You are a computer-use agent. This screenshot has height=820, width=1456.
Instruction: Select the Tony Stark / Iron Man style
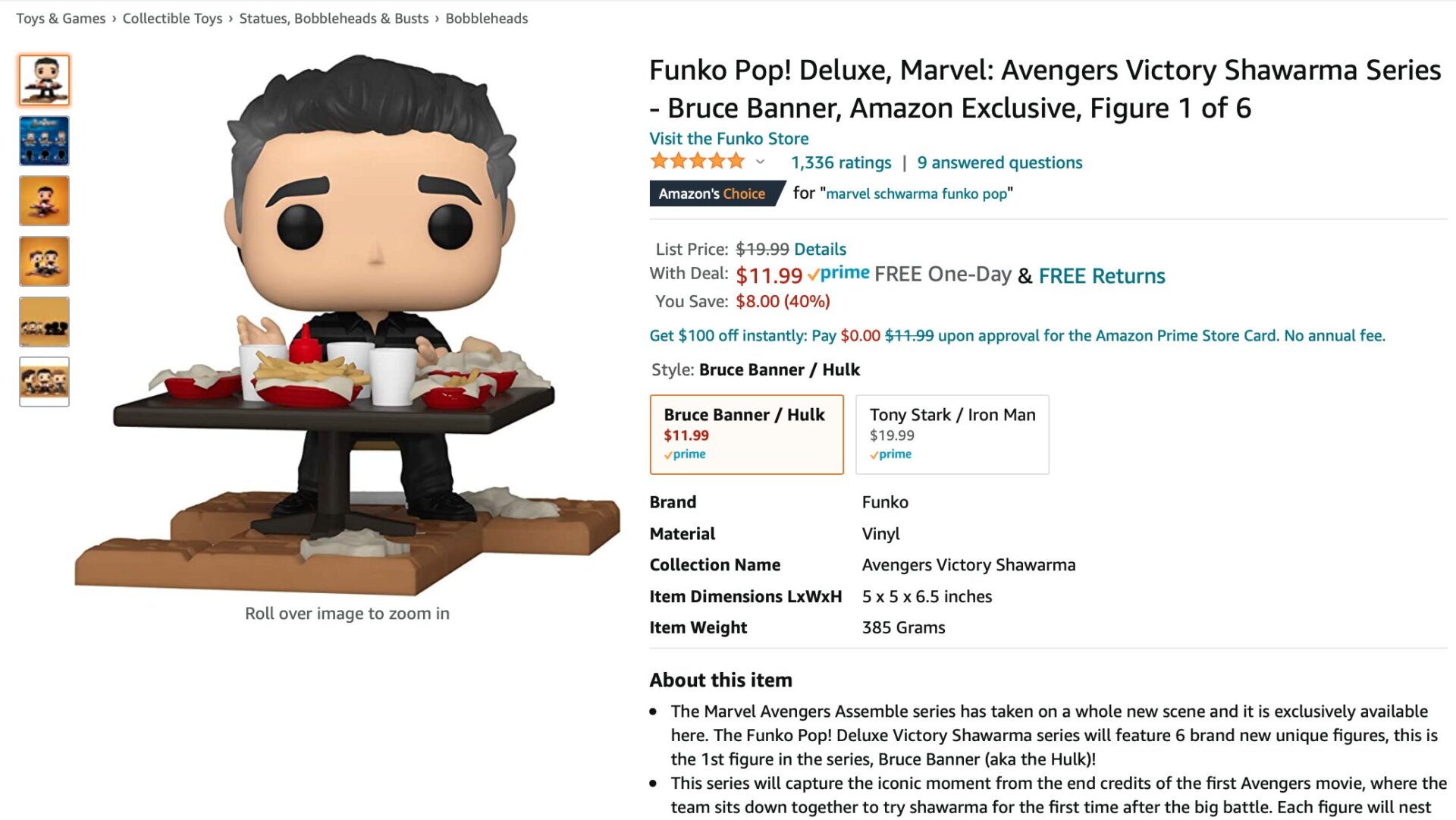point(952,434)
